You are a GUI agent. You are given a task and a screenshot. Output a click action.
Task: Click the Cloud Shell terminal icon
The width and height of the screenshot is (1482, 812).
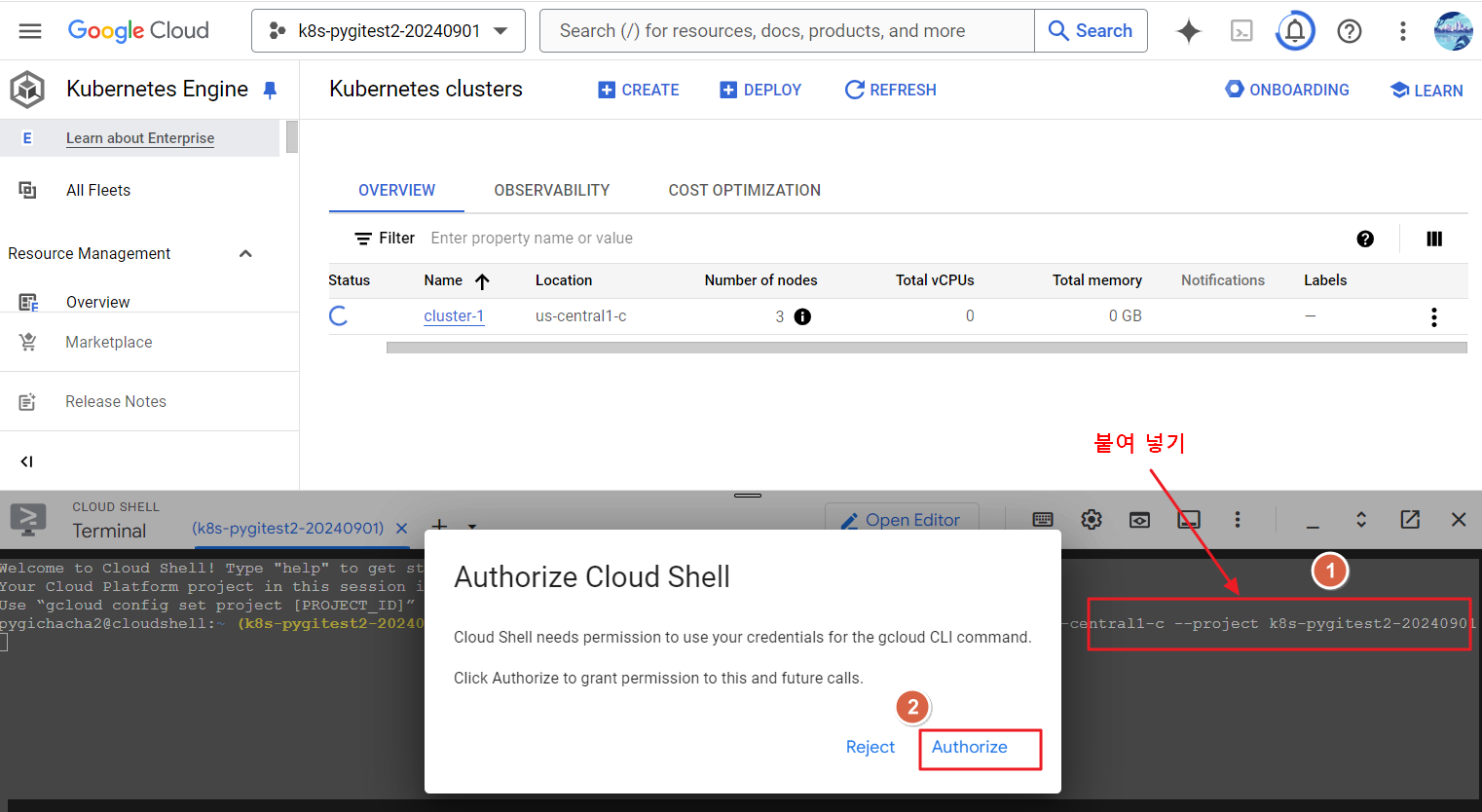[x=28, y=520]
